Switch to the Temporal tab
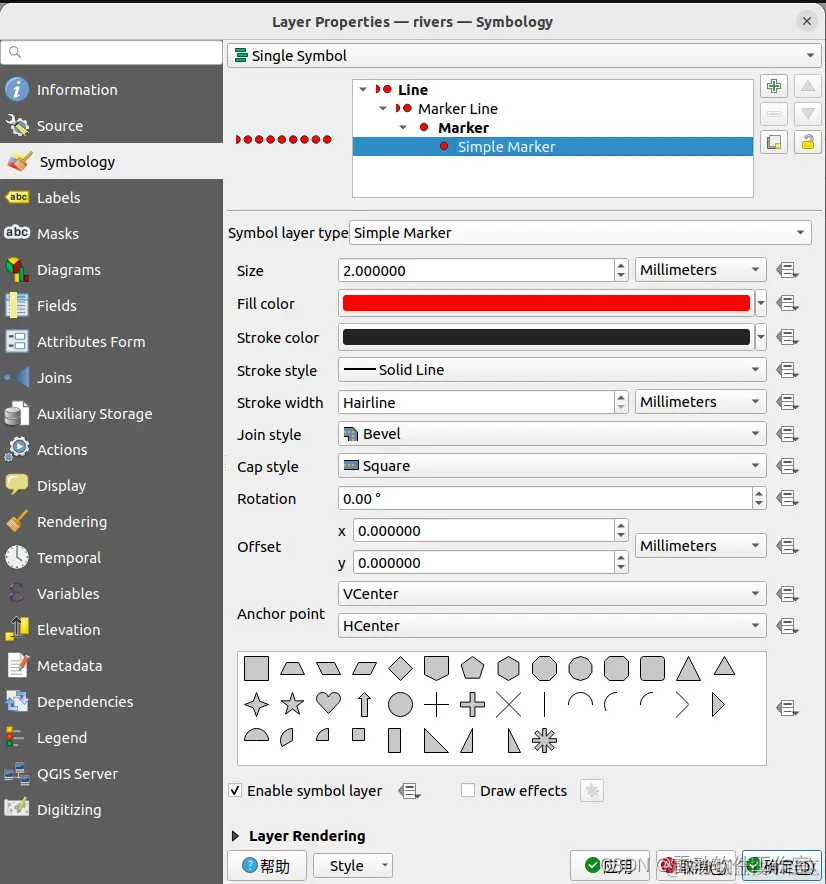 [112, 558]
